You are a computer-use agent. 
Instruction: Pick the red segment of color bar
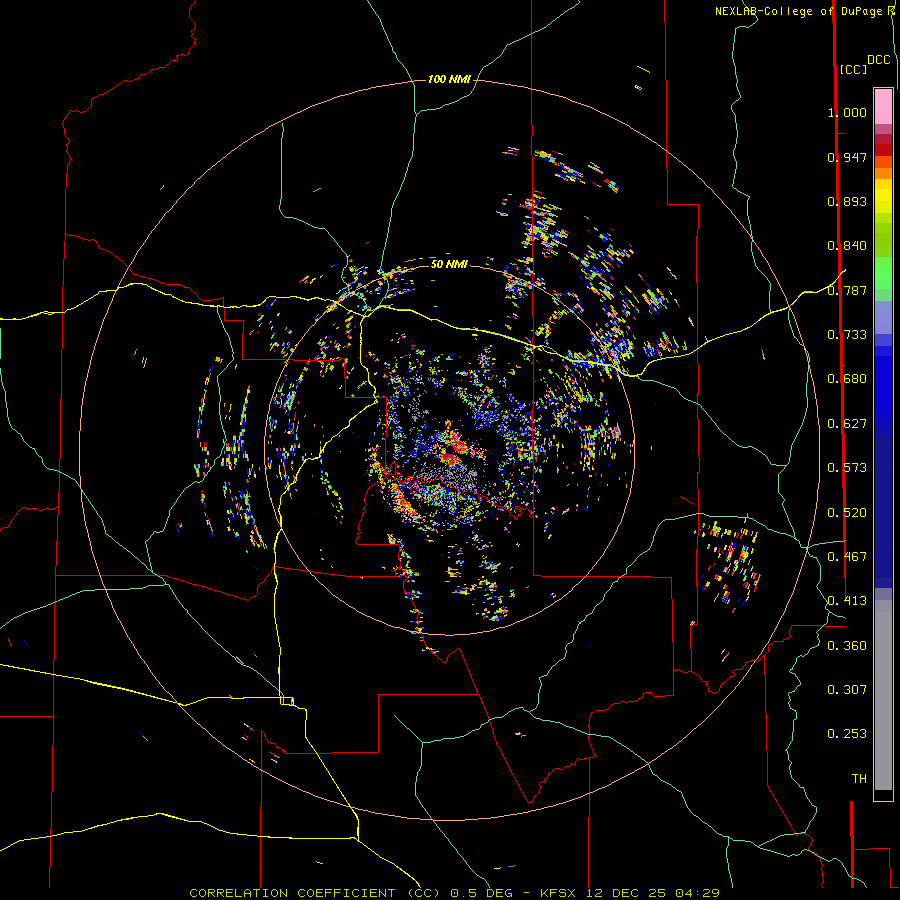(883, 149)
